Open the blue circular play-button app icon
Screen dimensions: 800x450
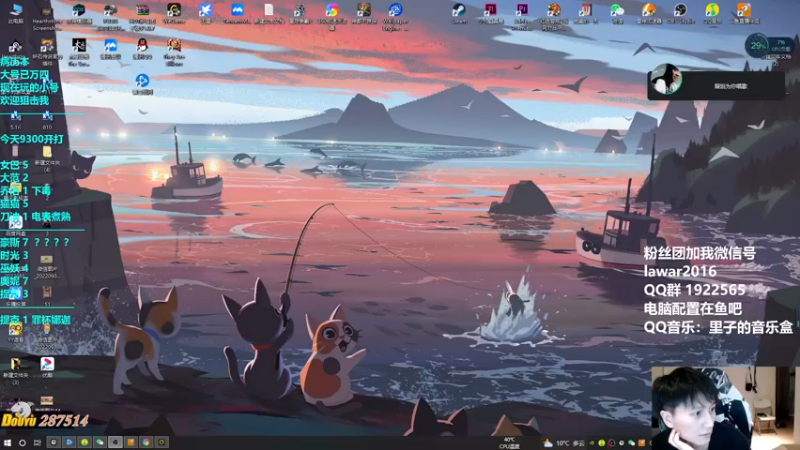coord(142,84)
